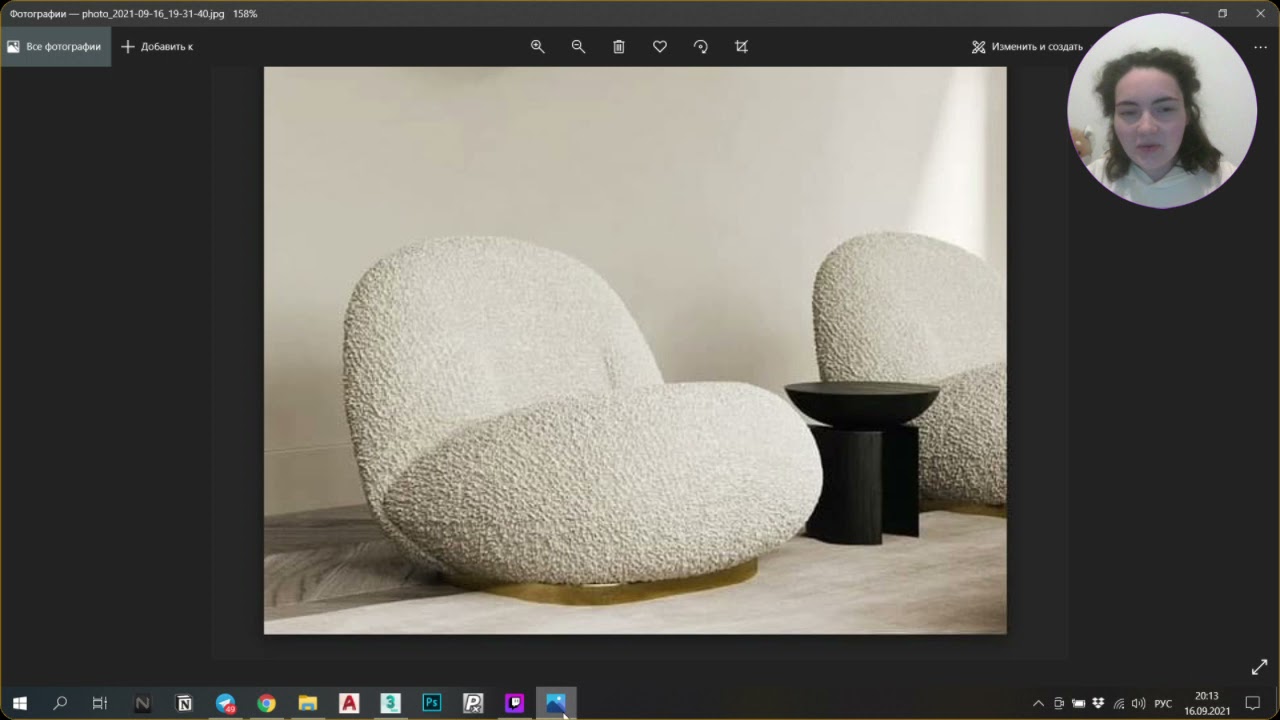This screenshot has height=720, width=1280.
Task: Open Notion from the taskbar
Action: [184, 703]
